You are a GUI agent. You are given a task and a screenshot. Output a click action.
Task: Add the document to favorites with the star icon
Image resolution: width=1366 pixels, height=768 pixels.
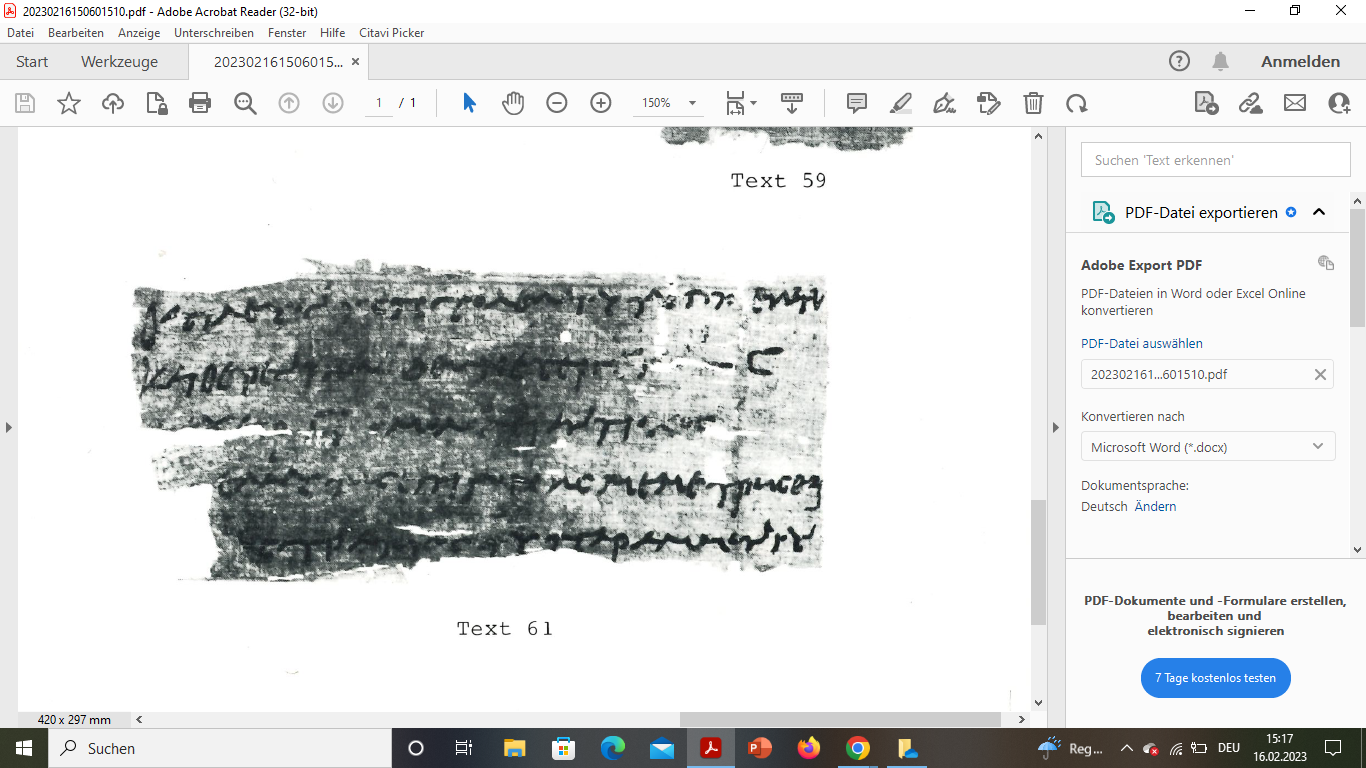(x=69, y=103)
